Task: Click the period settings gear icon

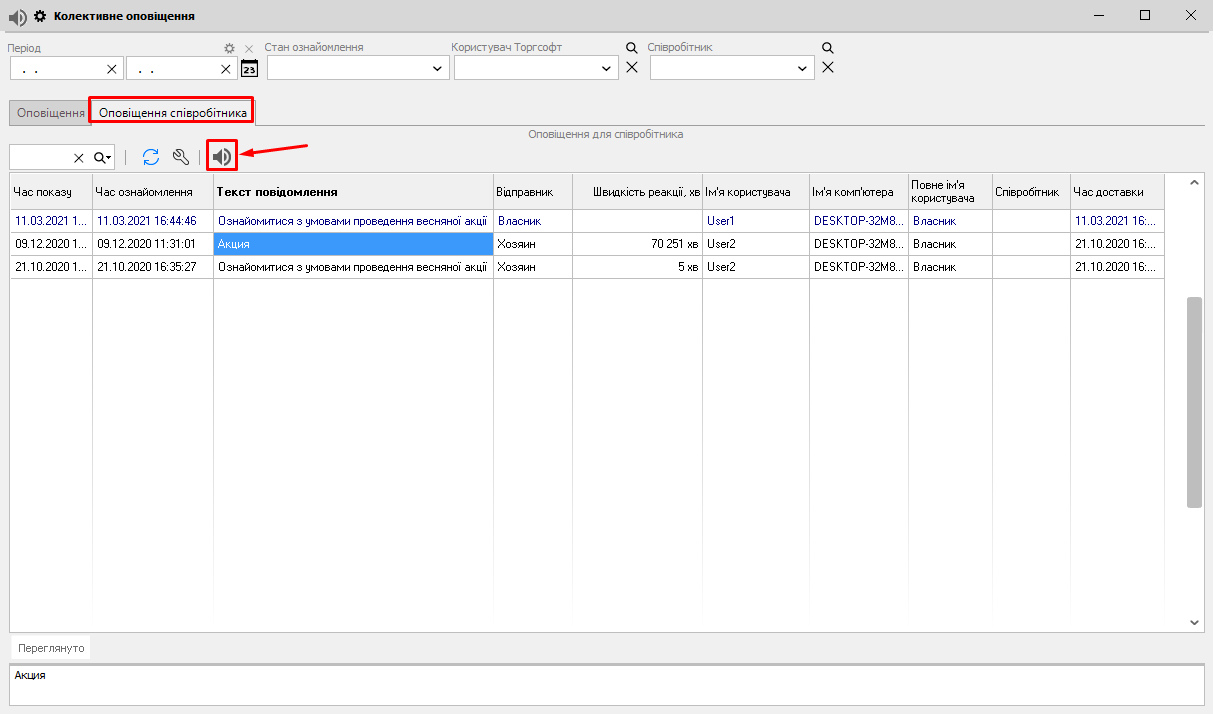Action: [229, 48]
